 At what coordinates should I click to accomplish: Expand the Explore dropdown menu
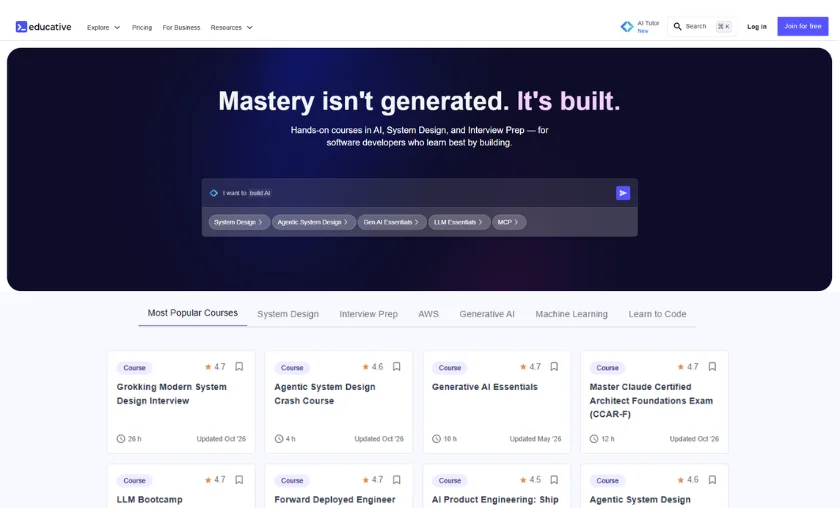click(x=103, y=27)
